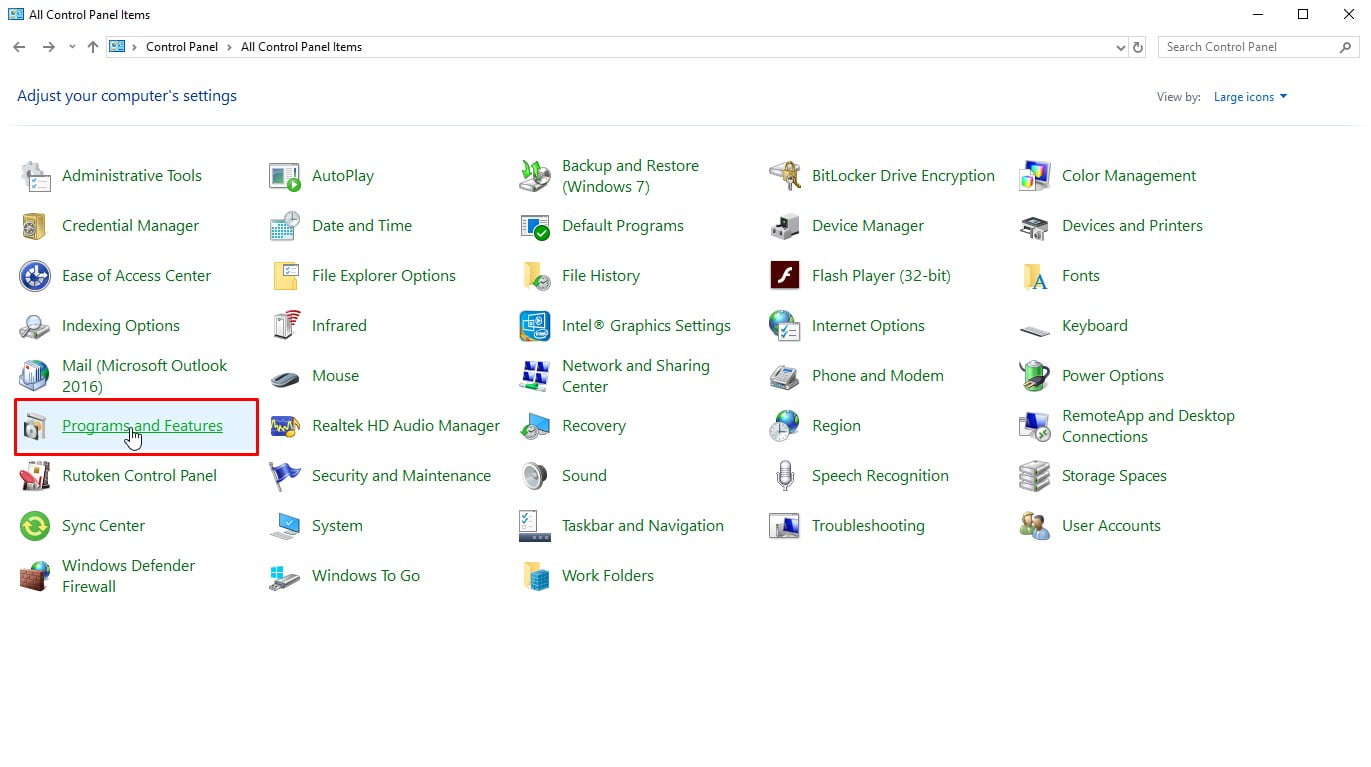This screenshot has height=767, width=1371.
Task: Open Taskbar and Navigation link
Action: pos(643,526)
